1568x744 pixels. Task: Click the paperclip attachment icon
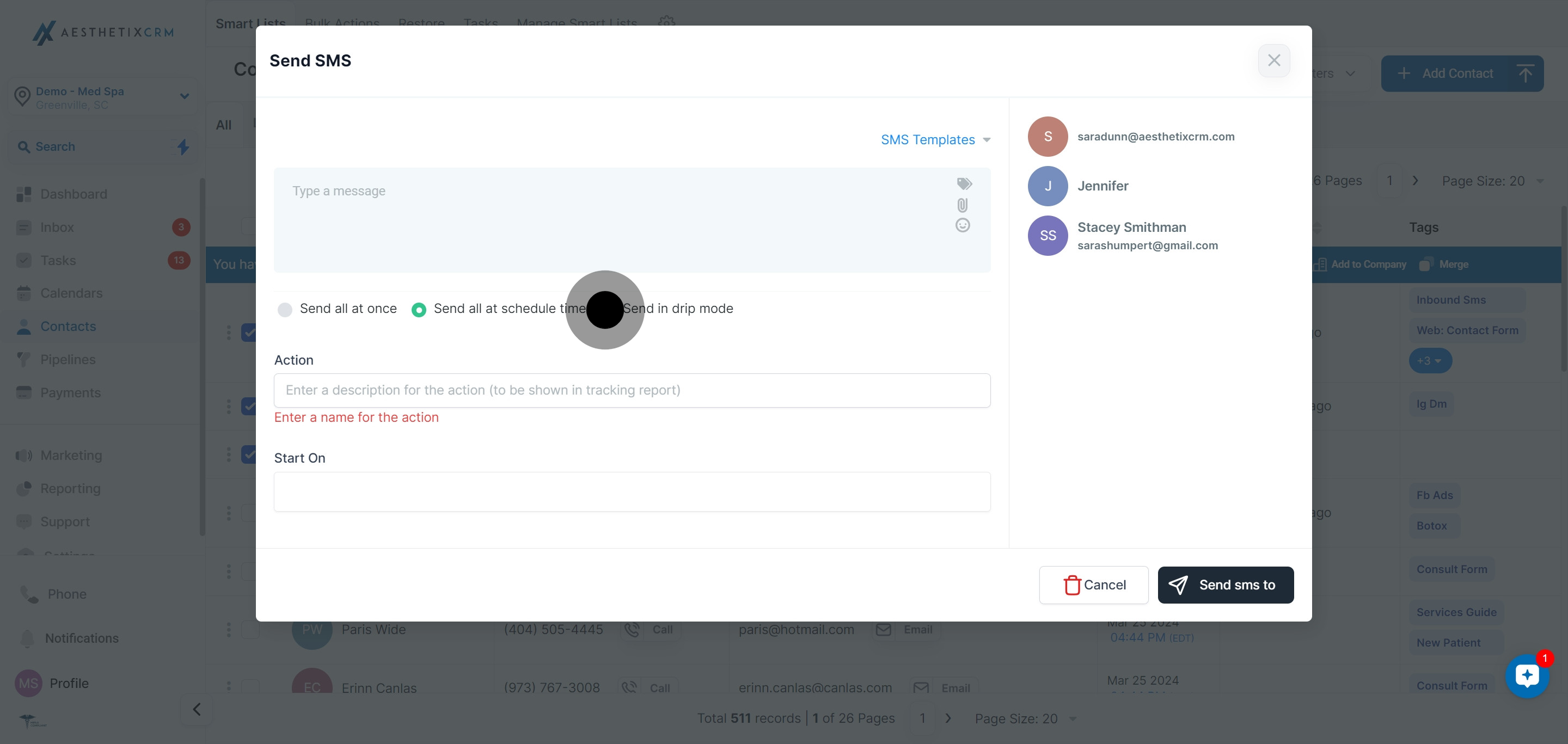[963, 205]
